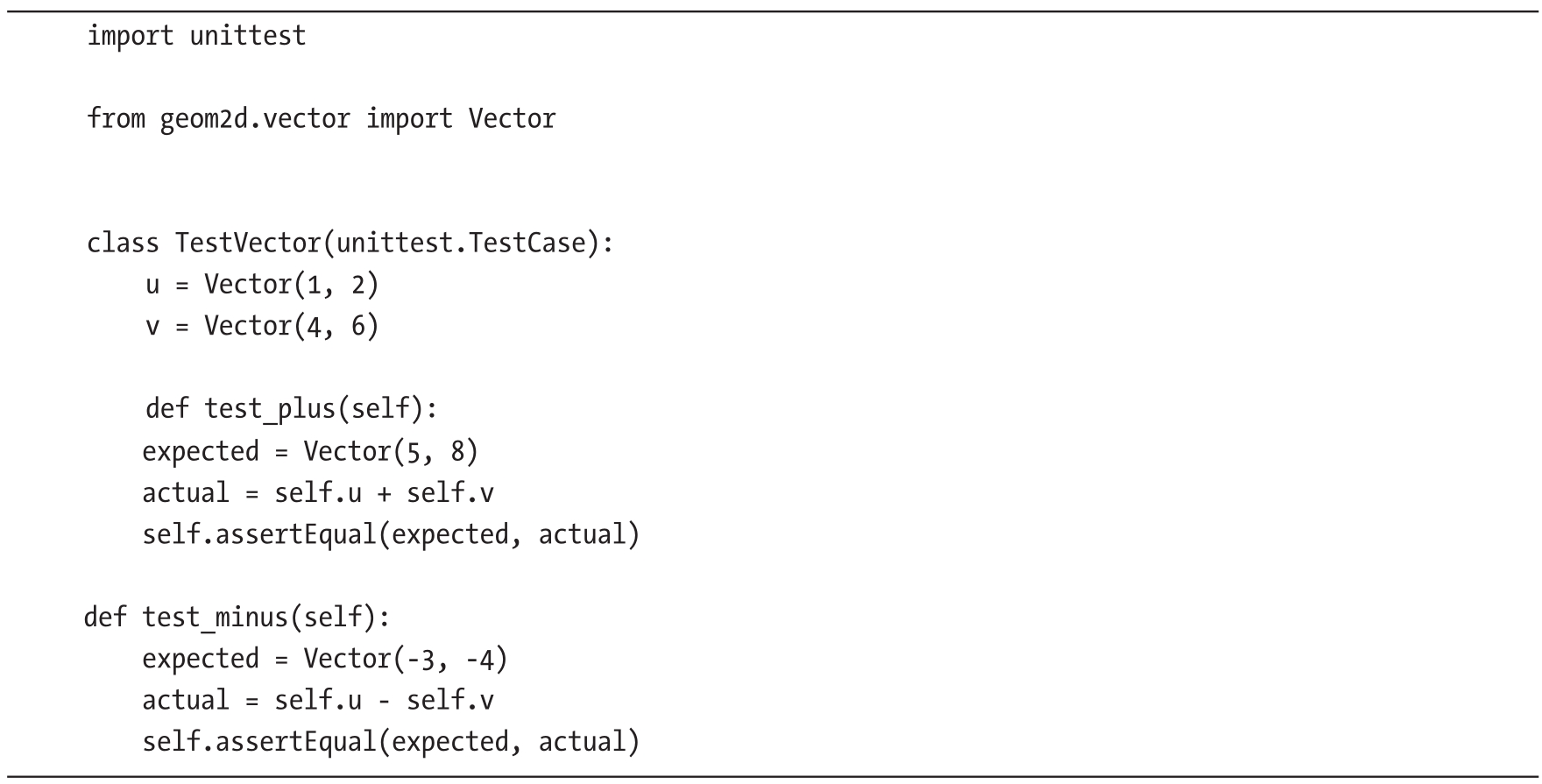1542x784 pixels.
Task: Click the method name test_minus
Action: point(215,617)
